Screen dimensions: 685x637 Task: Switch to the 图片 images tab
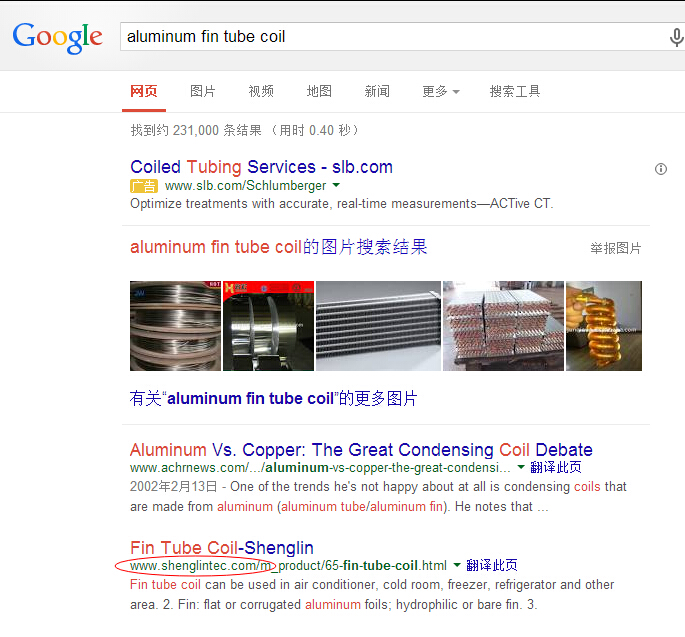click(203, 91)
